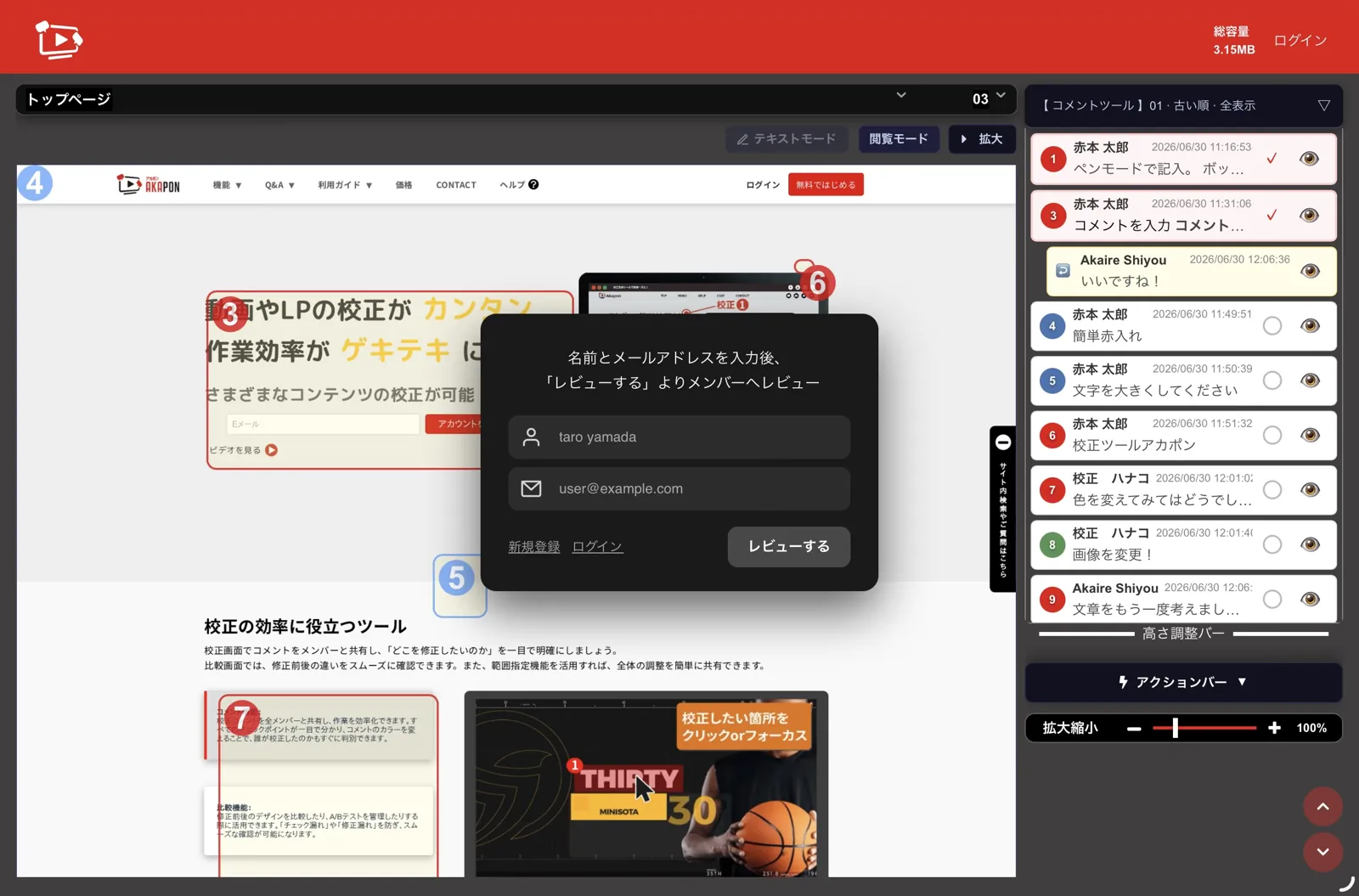Uncheck the red checkmark on comment 1
Viewport: 1359px width, 896px height.
pos(1272,158)
